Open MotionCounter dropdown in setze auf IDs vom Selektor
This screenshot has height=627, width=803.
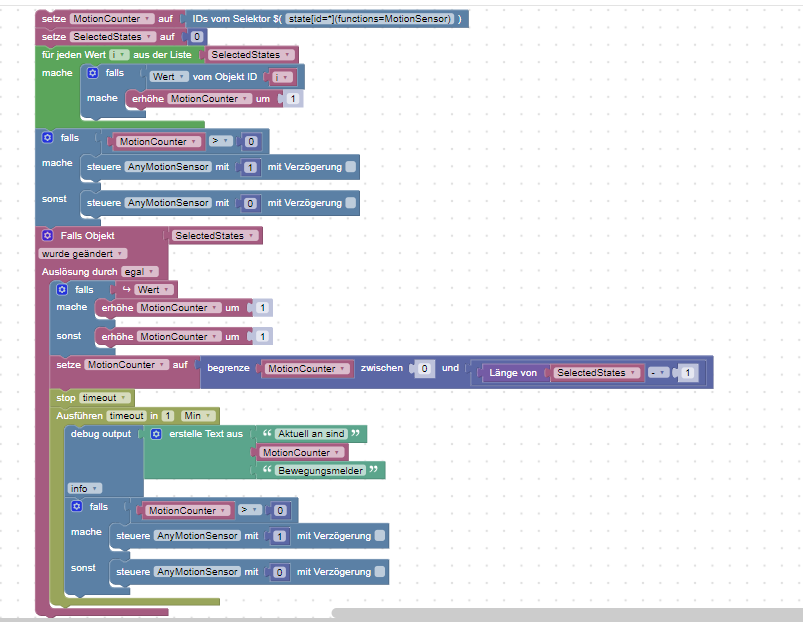click(x=112, y=18)
